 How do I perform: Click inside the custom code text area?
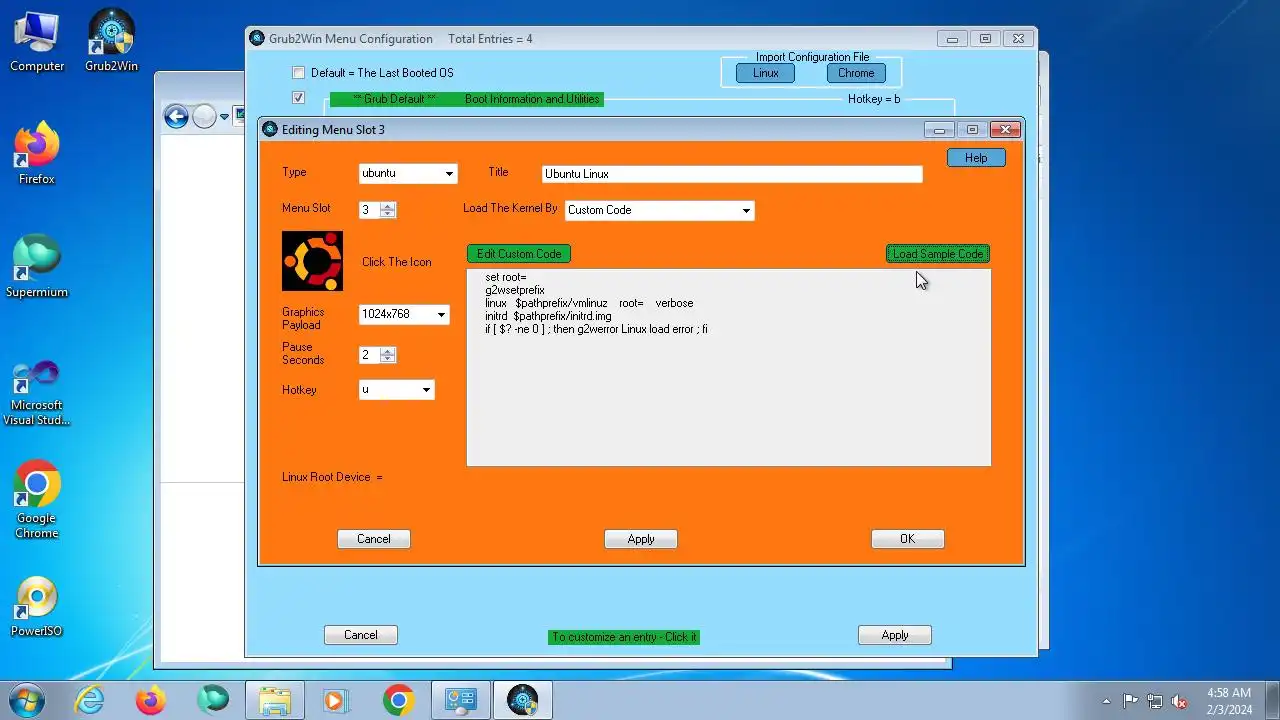pos(729,367)
